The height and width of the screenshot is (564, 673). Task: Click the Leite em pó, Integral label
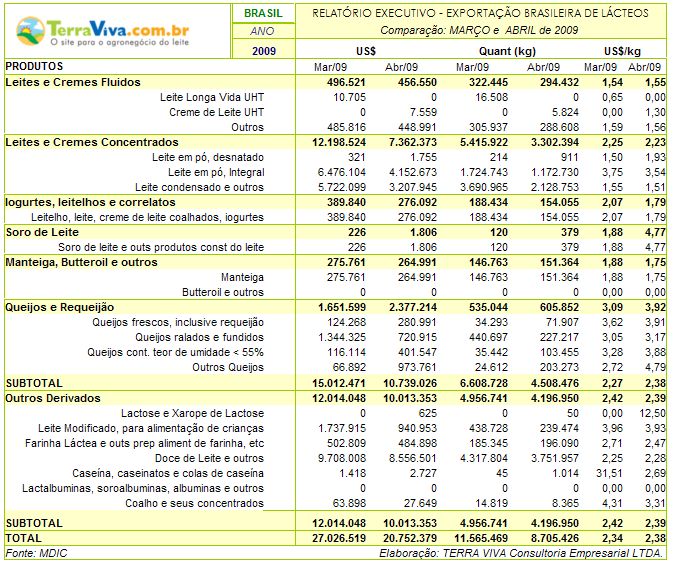tap(216, 173)
